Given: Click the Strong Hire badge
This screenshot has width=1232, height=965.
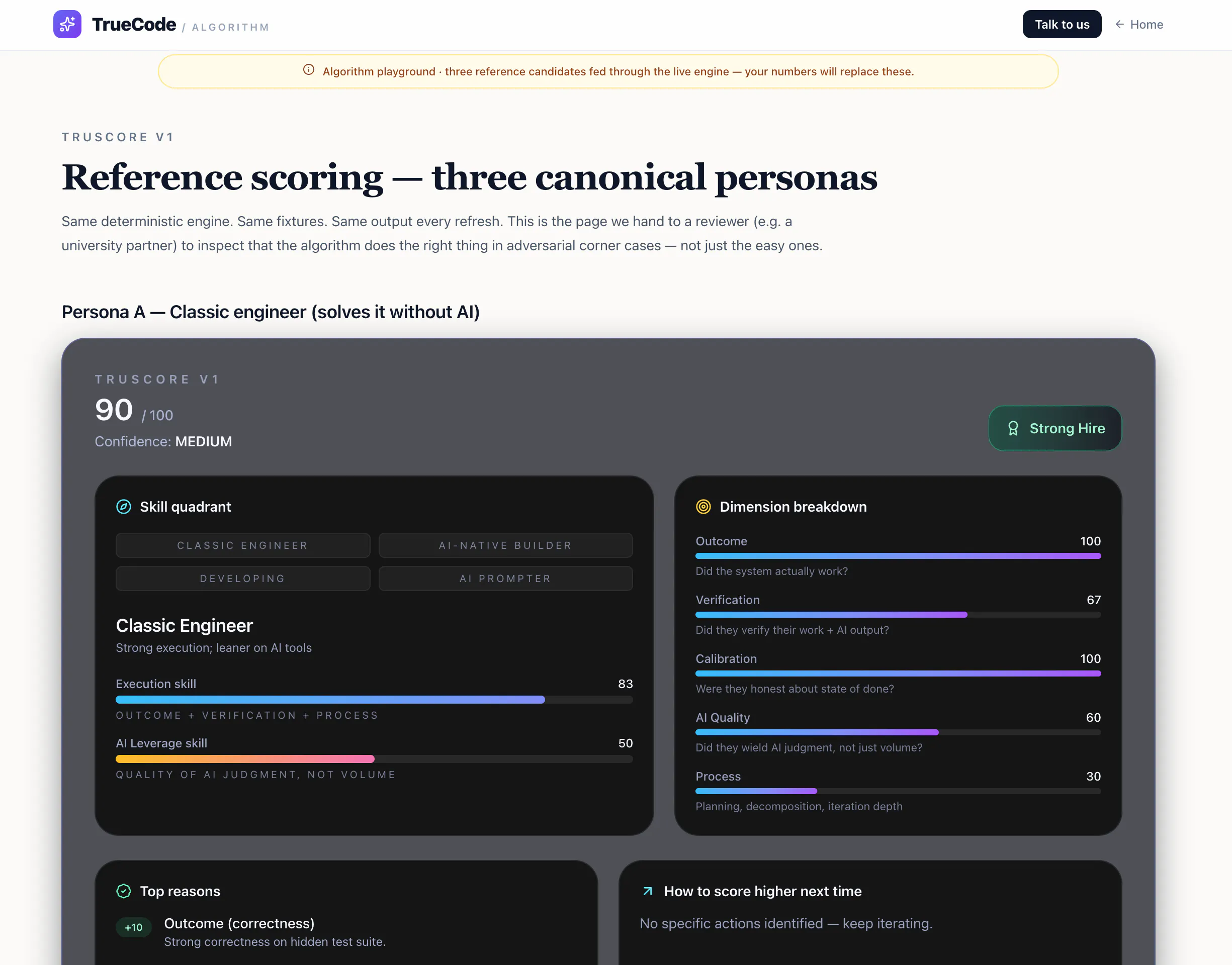Looking at the screenshot, I should pyautogui.click(x=1055, y=428).
